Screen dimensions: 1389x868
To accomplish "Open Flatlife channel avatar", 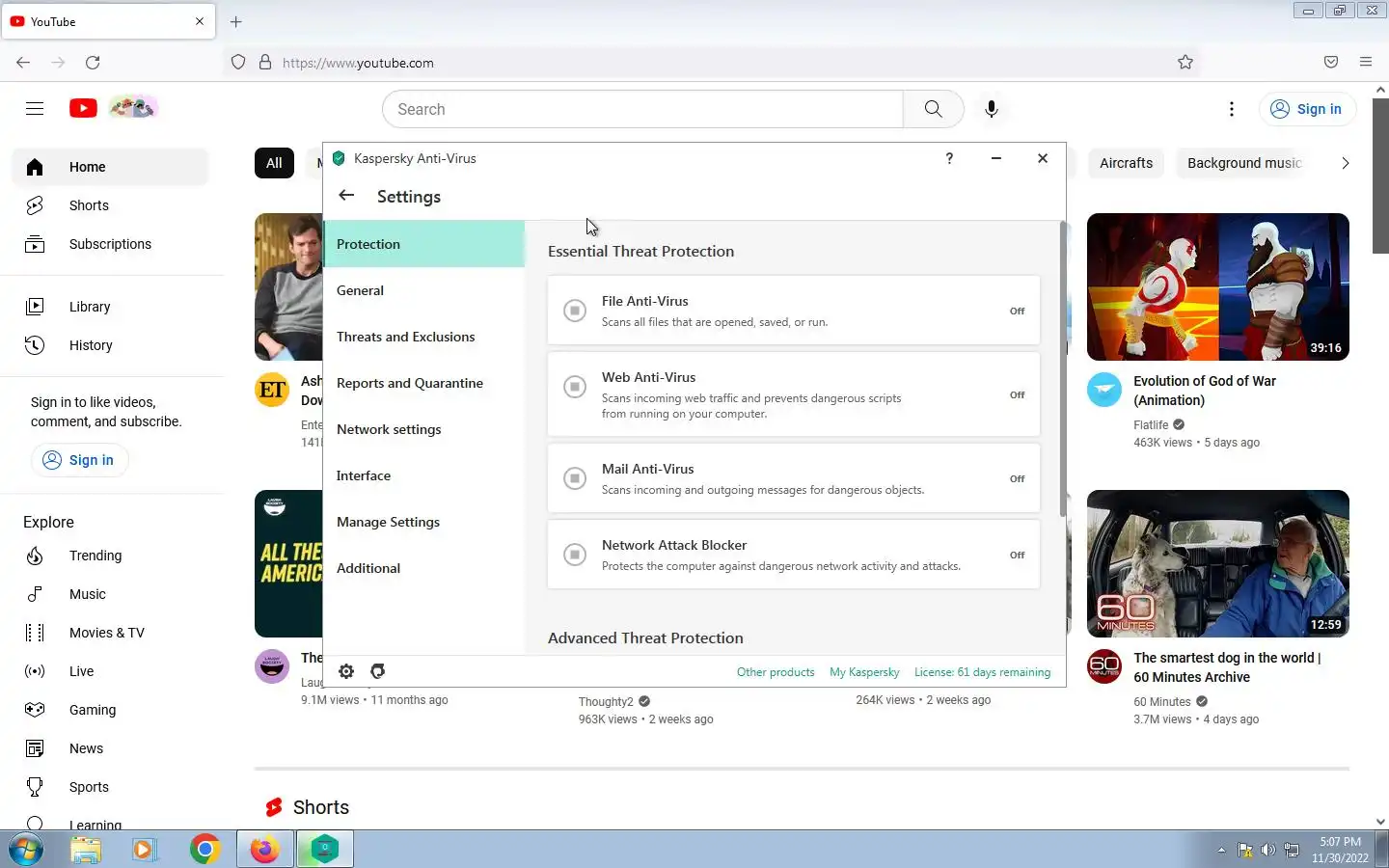I will click(x=1104, y=390).
